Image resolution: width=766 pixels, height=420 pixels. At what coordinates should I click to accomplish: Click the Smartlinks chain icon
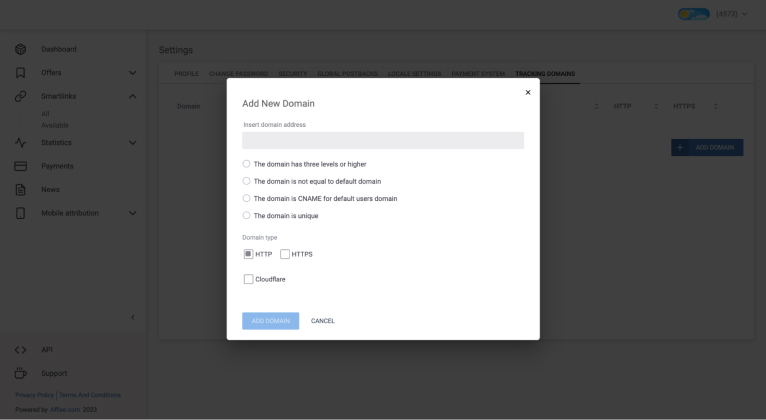pyautogui.click(x=20, y=96)
